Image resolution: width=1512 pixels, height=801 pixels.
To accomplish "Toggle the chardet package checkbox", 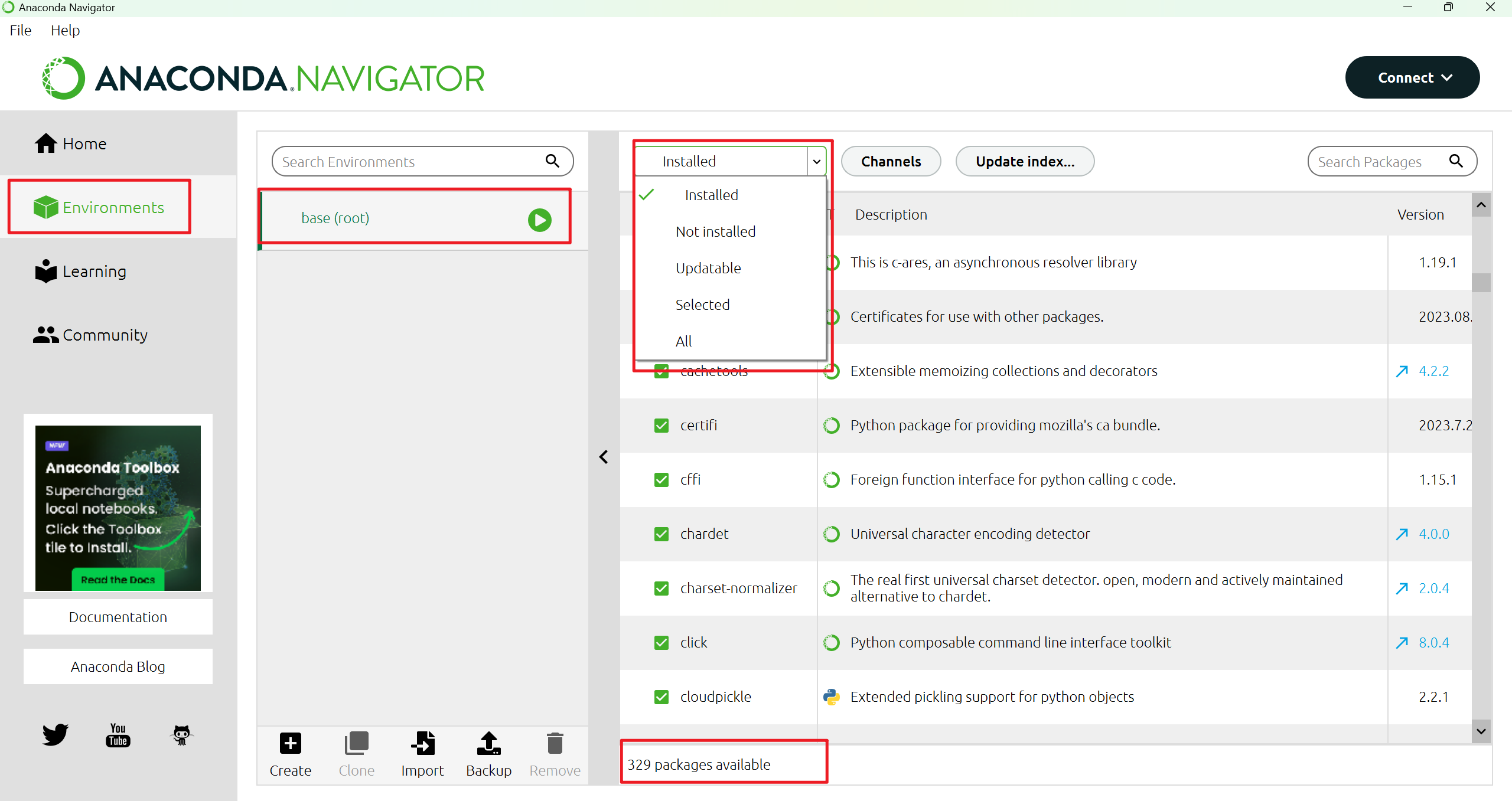I will point(661,534).
